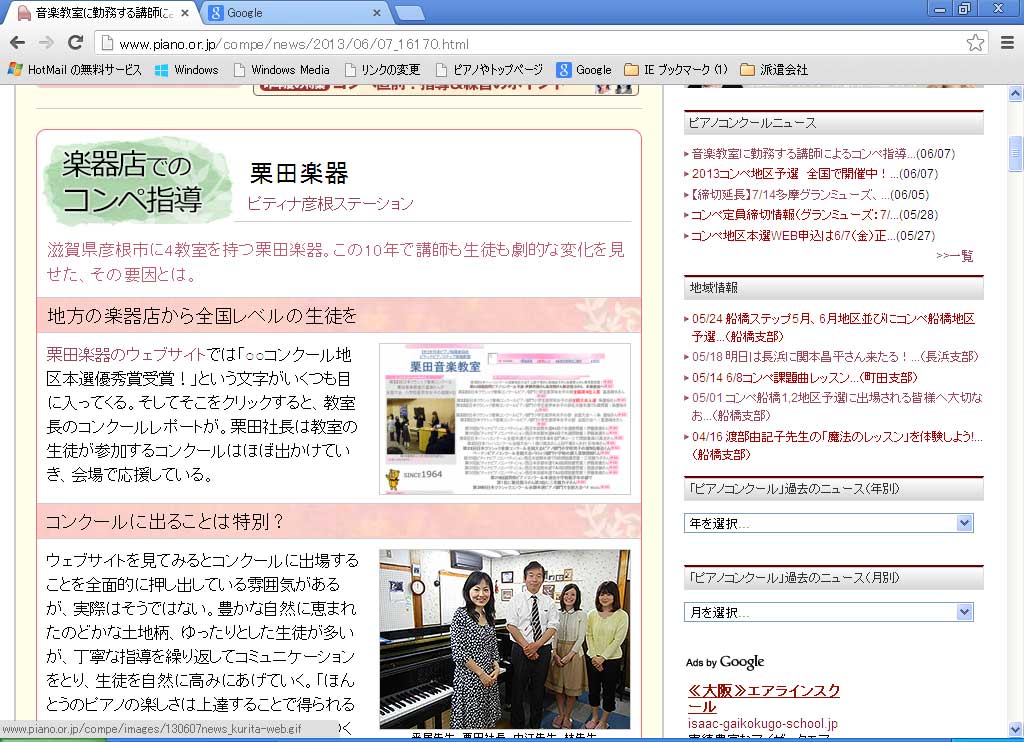Open 05/01 コンペ船橋1,2地区予選 link

(837, 406)
